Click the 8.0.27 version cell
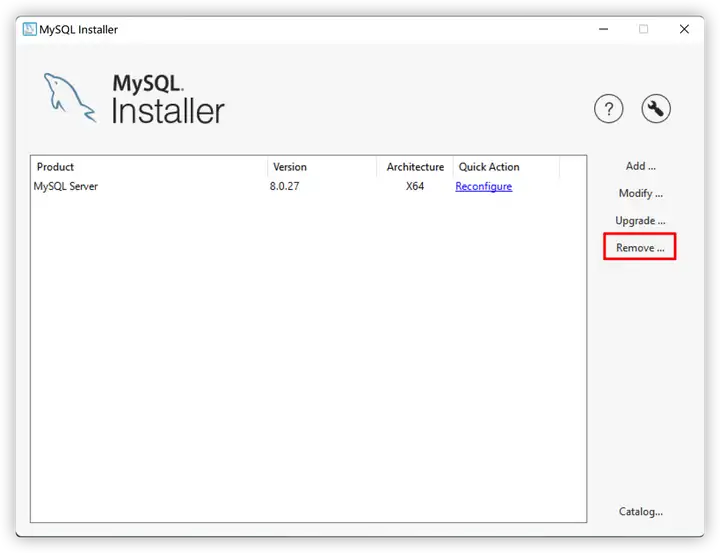Image resolution: width=720 pixels, height=553 pixels. tap(284, 186)
